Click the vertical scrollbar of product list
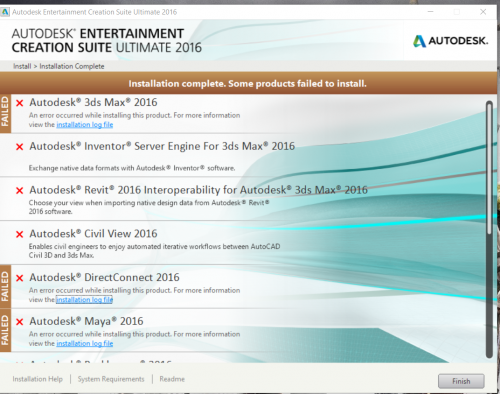Viewport: 500px width, 394px height. point(489,229)
